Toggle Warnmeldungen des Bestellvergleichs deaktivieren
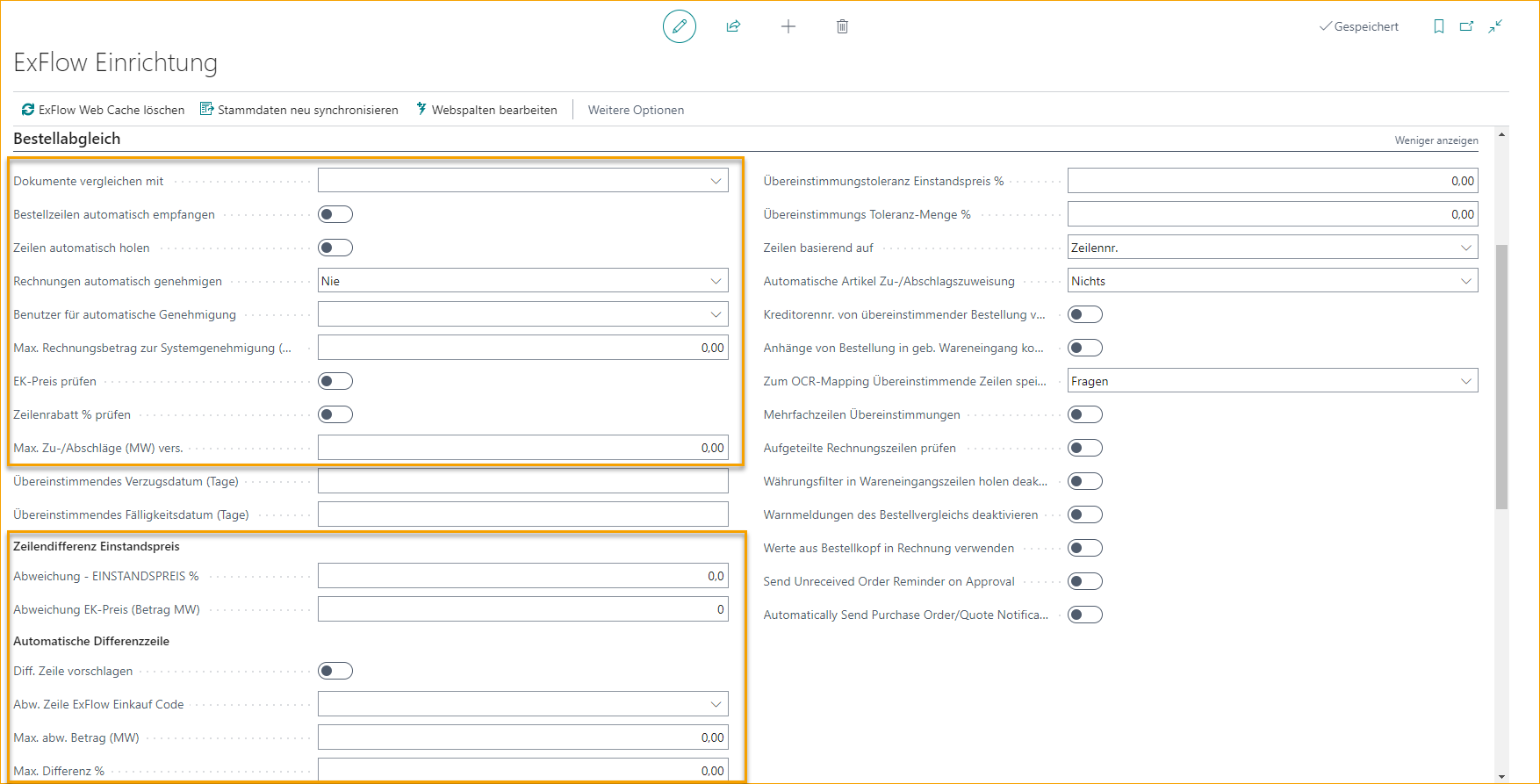Screen dimensions: 1540x784 (1085, 514)
